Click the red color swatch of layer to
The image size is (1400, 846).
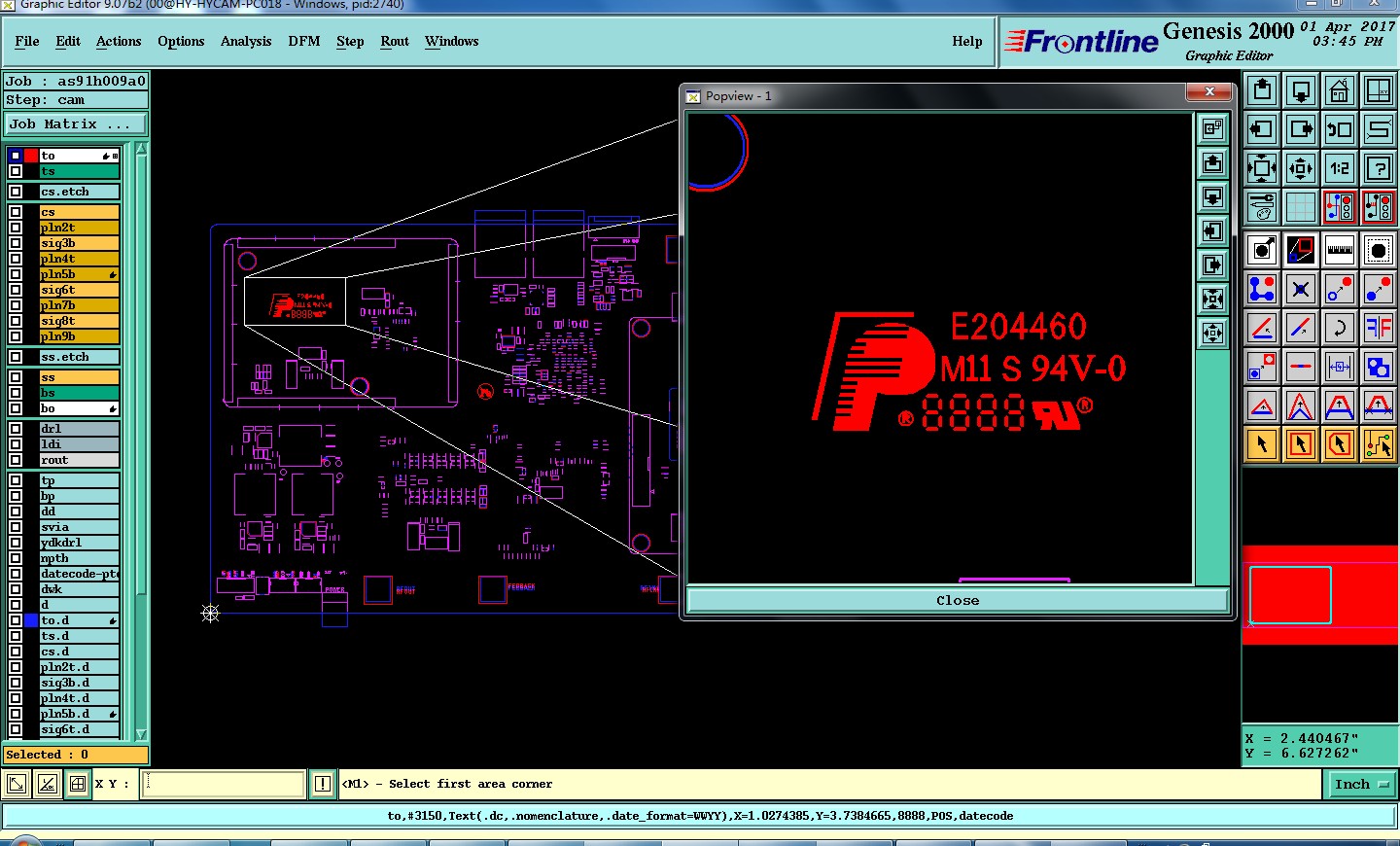(x=31, y=156)
